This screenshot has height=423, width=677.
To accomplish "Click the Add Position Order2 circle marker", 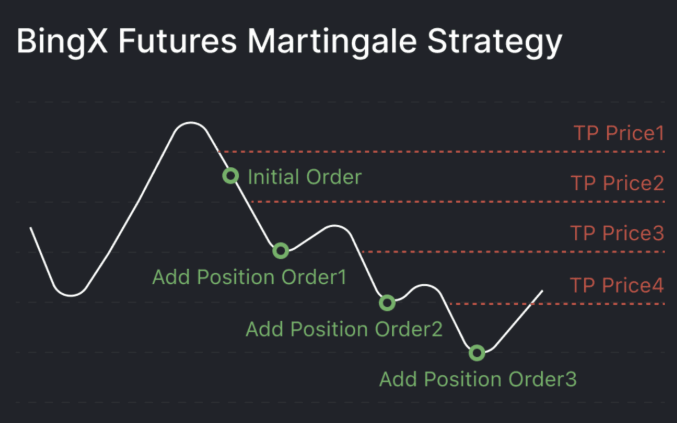I will 387,302.
